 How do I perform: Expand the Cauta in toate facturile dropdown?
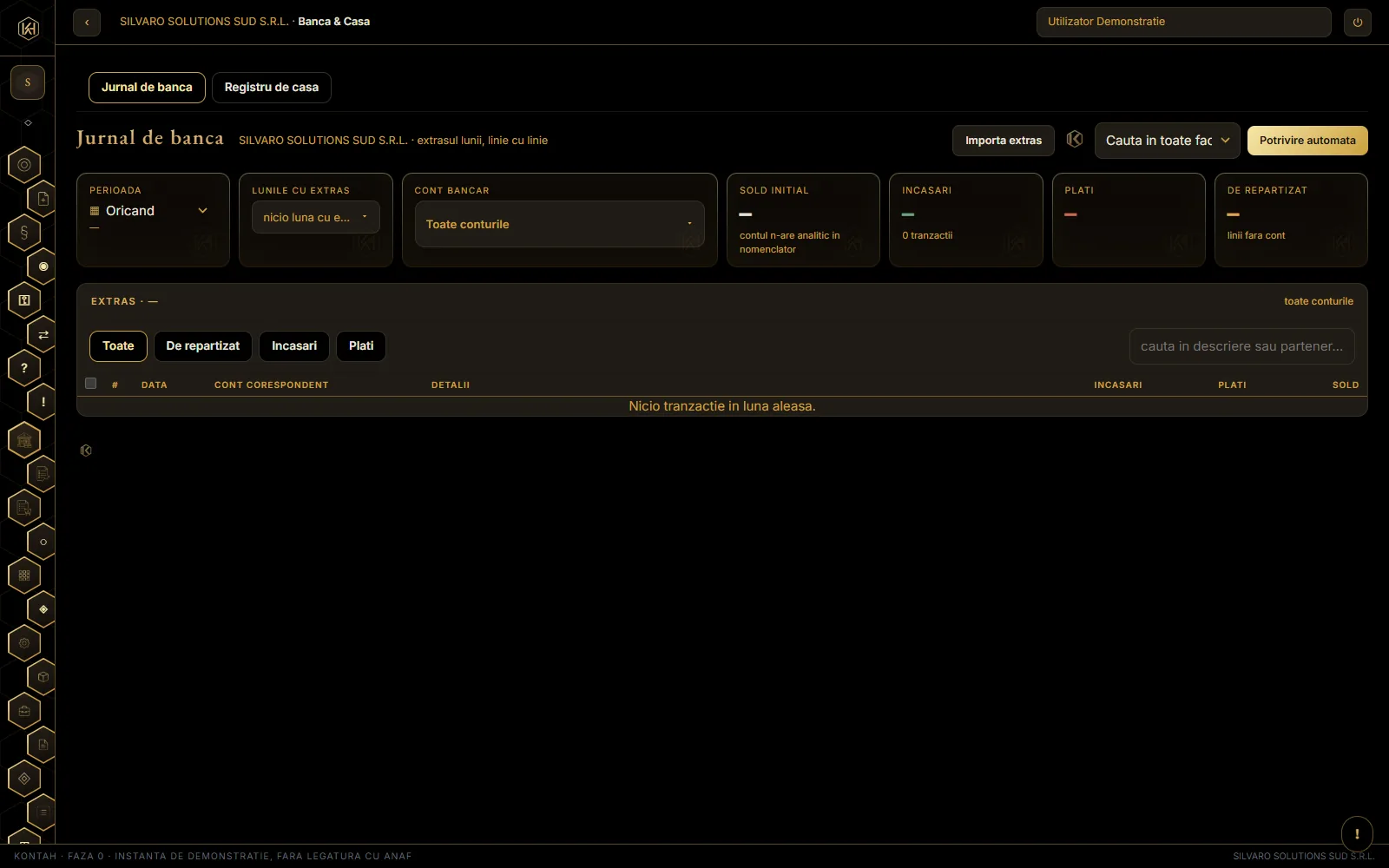point(1168,141)
